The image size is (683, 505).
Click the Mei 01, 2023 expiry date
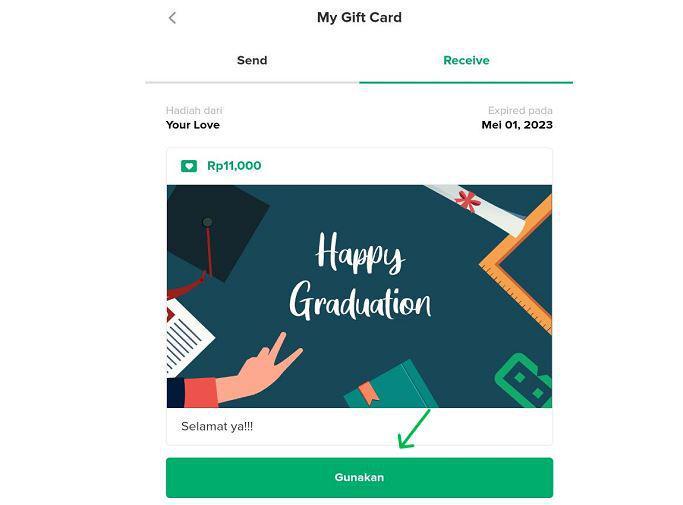coord(517,125)
